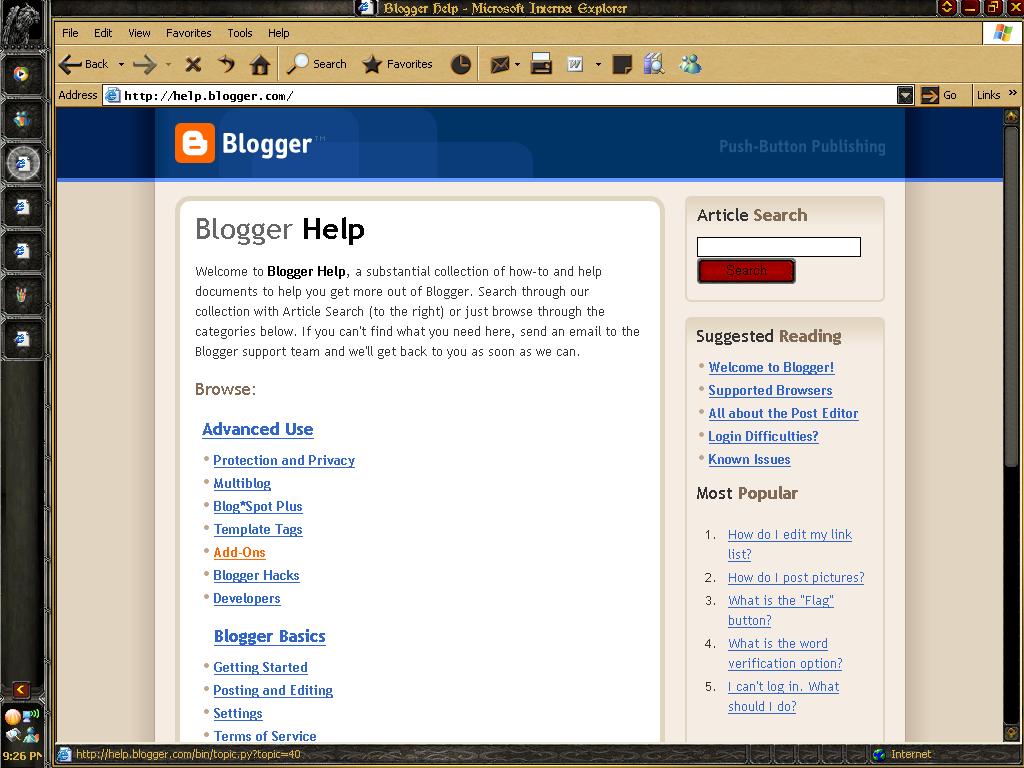1024x768 pixels.
Task: Open the Tools menu
Action: [x=240, y=33]
